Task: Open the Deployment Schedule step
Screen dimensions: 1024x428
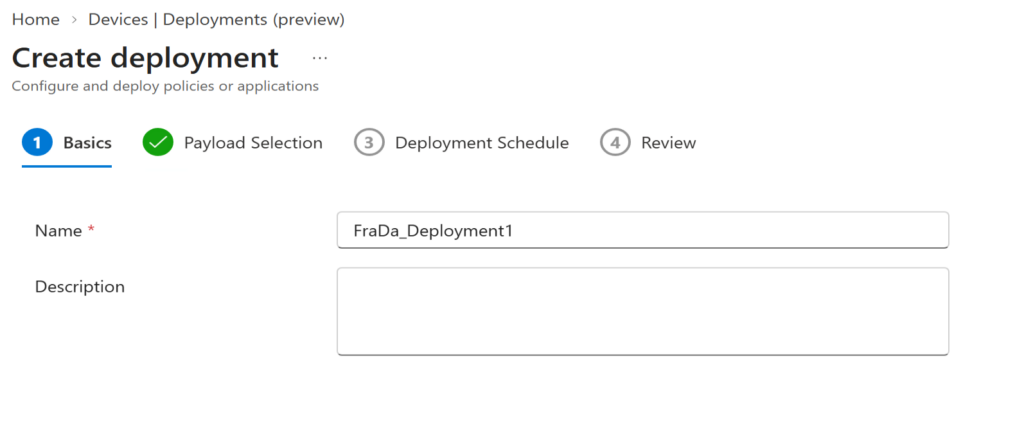Action: point(461,142)
